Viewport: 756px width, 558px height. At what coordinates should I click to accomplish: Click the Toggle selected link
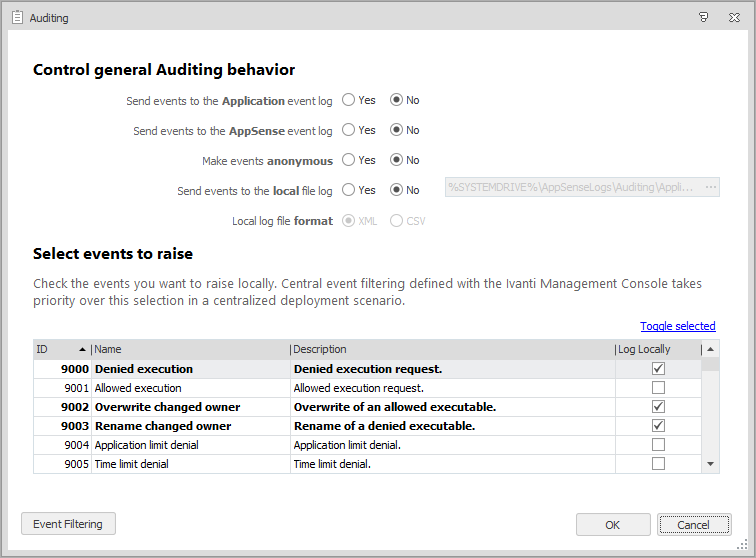click(x=677, y=326)
